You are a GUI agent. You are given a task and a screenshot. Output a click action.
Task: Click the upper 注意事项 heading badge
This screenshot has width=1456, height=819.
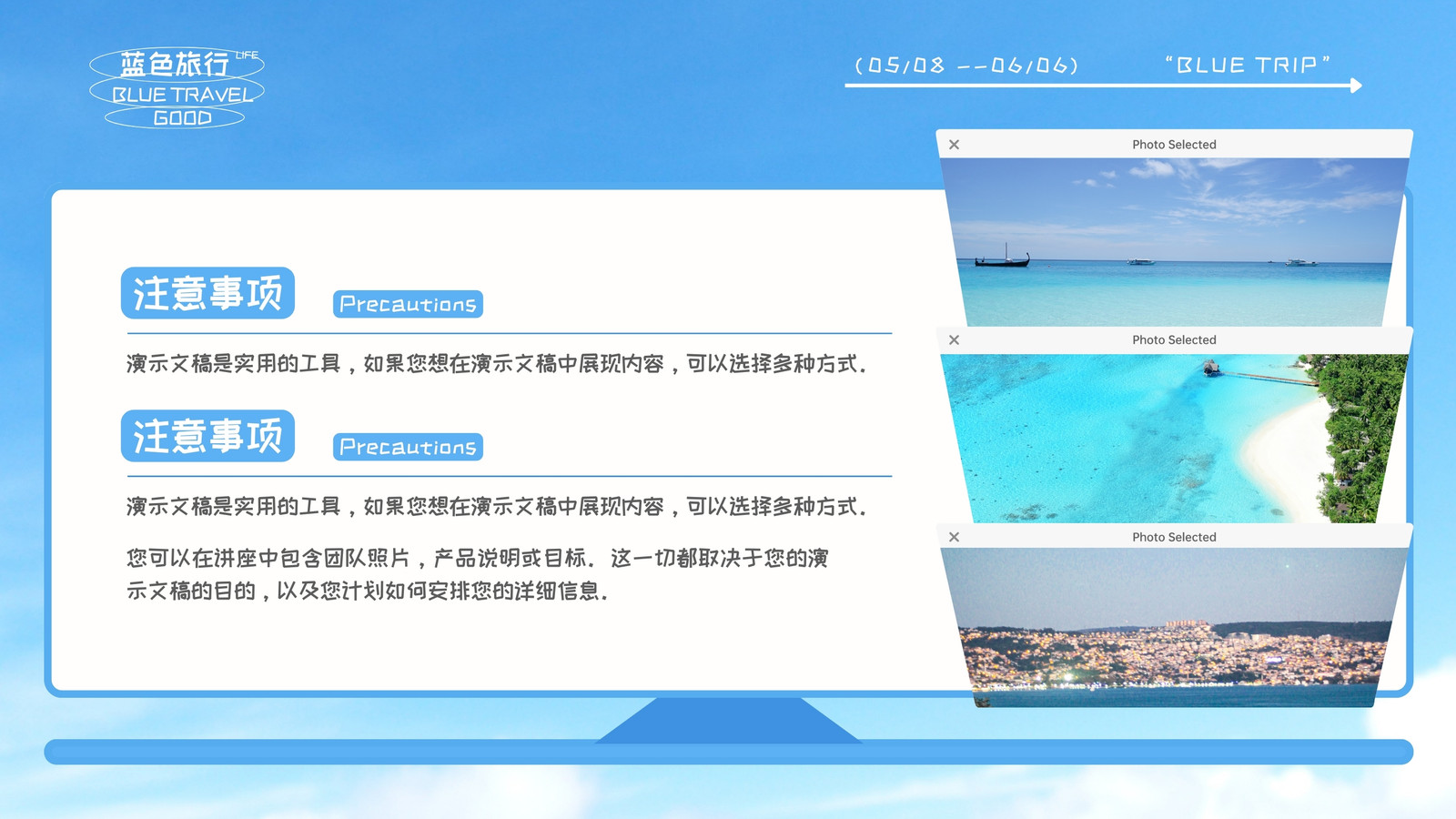pyautogui.click(x=207, y=293)
